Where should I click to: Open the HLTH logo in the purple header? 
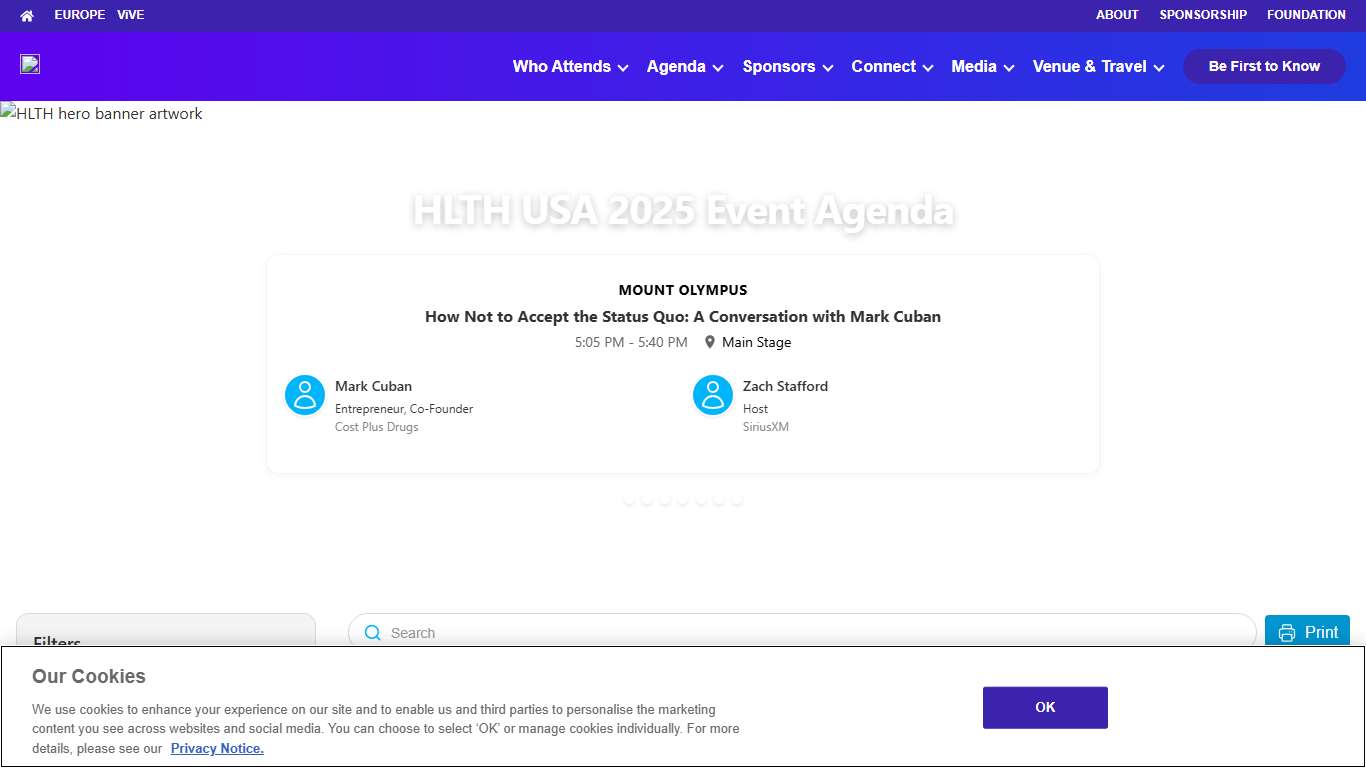(29, 63)
